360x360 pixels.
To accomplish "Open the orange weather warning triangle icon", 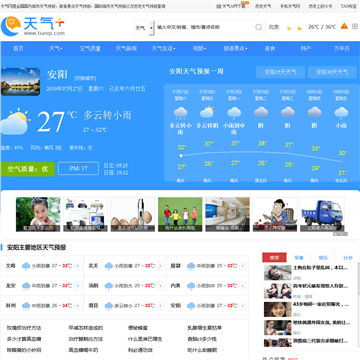I will point(344,26).
